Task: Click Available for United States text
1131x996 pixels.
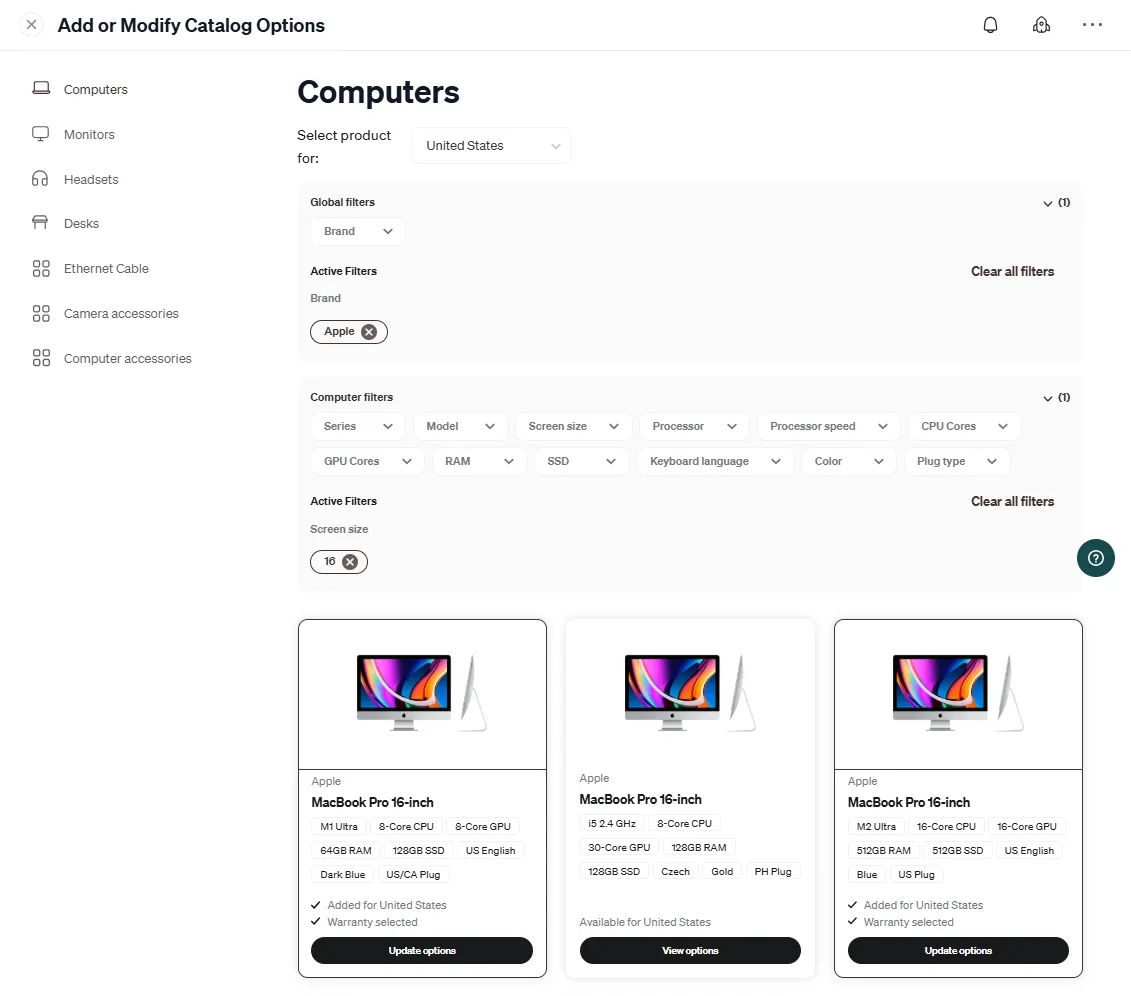Action: (645, 922)
